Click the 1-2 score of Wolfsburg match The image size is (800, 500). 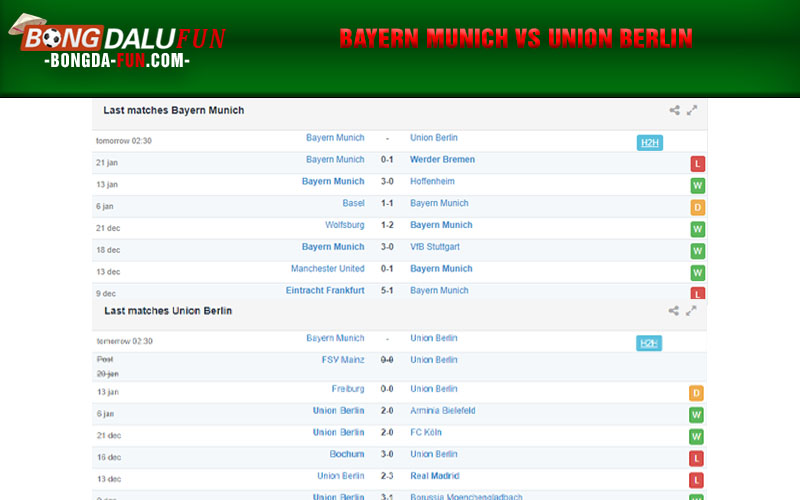pos(387,225)
